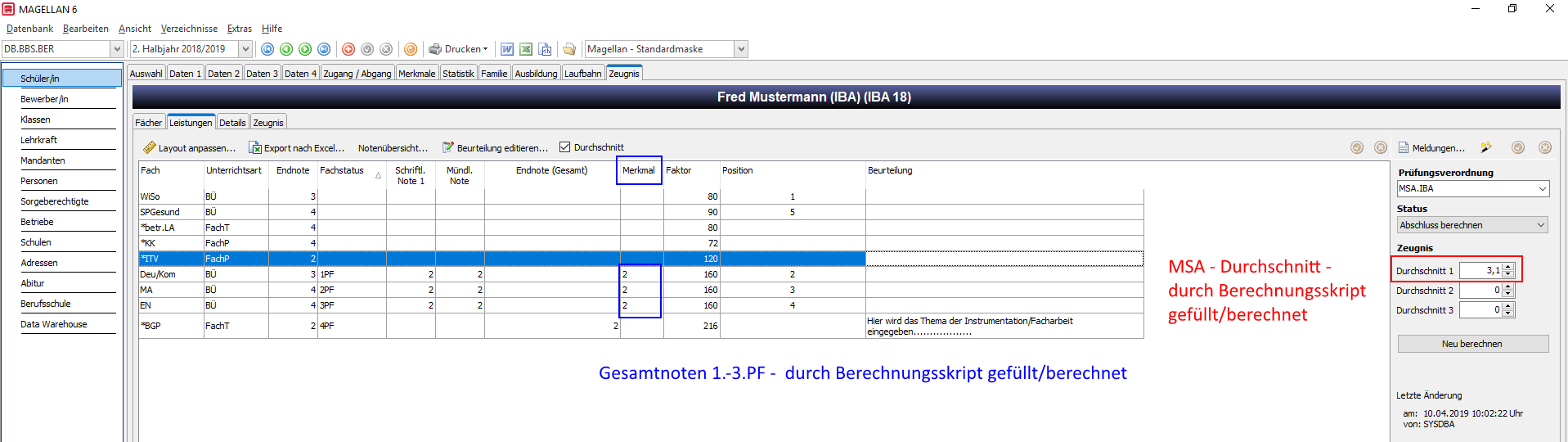The image size is (1568, 442).
Task: Click the Neu berechnen button
Action: coord(1472,344)
